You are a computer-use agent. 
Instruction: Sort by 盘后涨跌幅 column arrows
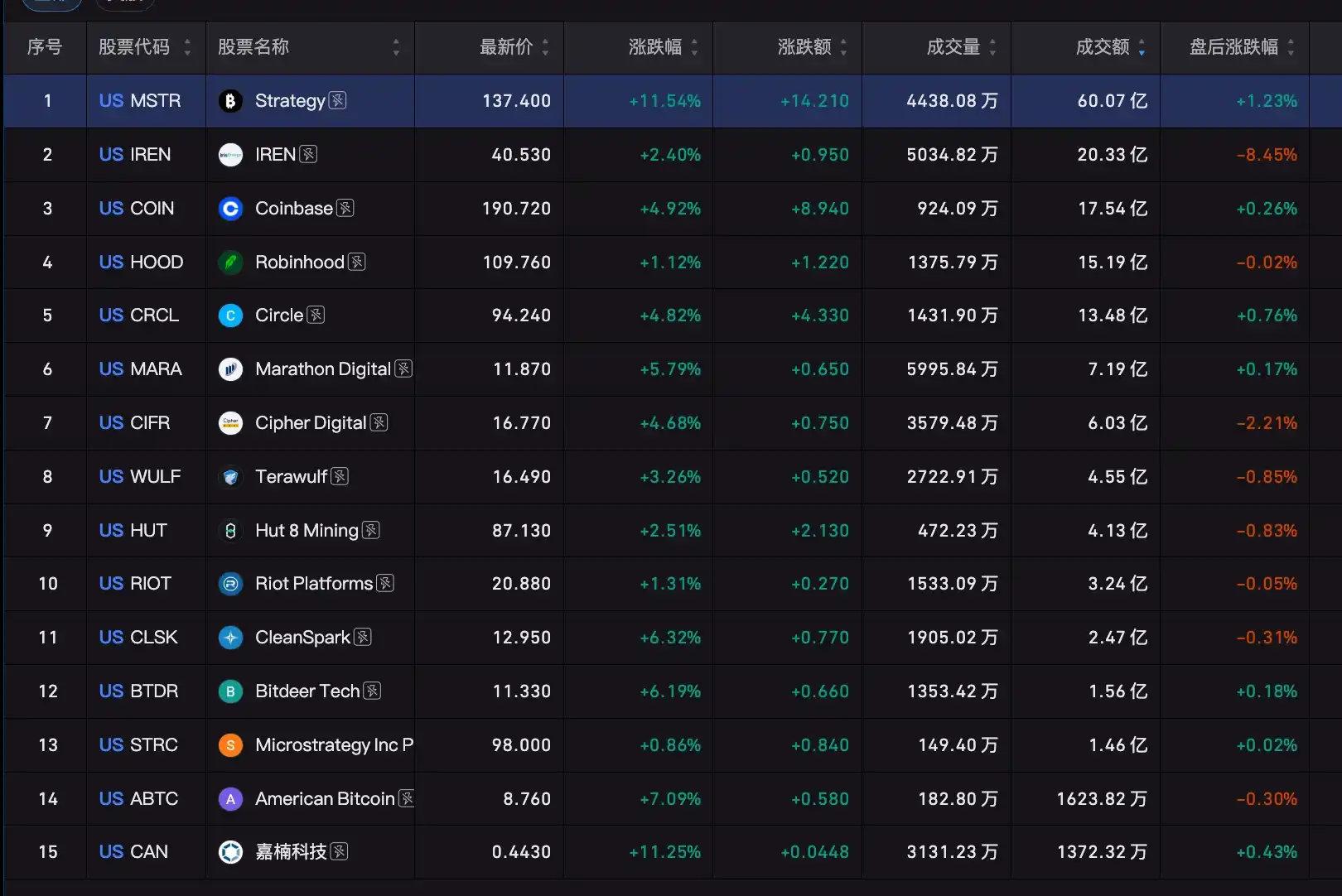[x=1291, y=47]
